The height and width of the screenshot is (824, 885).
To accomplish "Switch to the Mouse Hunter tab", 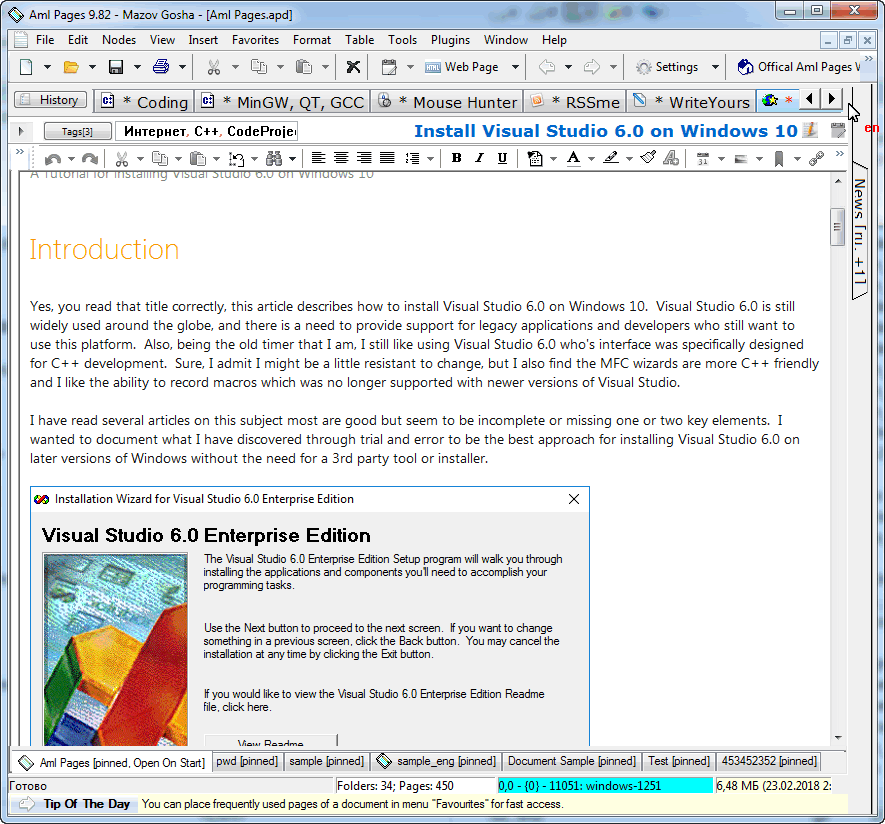I will (447, 102).
